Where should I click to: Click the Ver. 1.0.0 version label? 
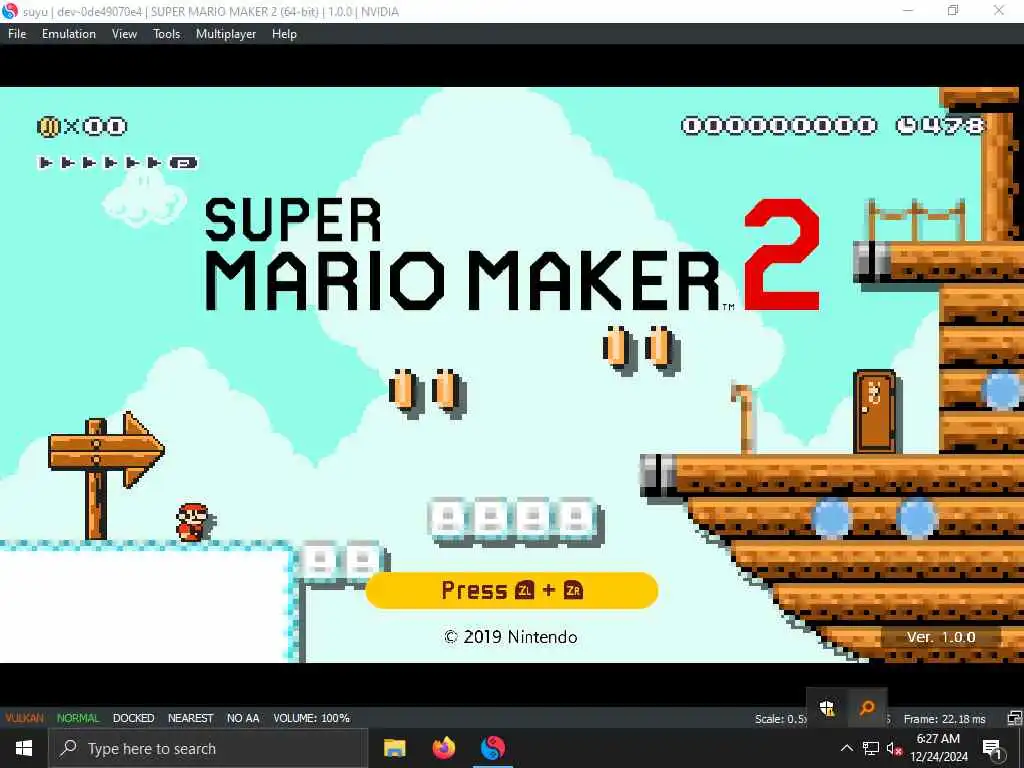(x=940, y=637)
